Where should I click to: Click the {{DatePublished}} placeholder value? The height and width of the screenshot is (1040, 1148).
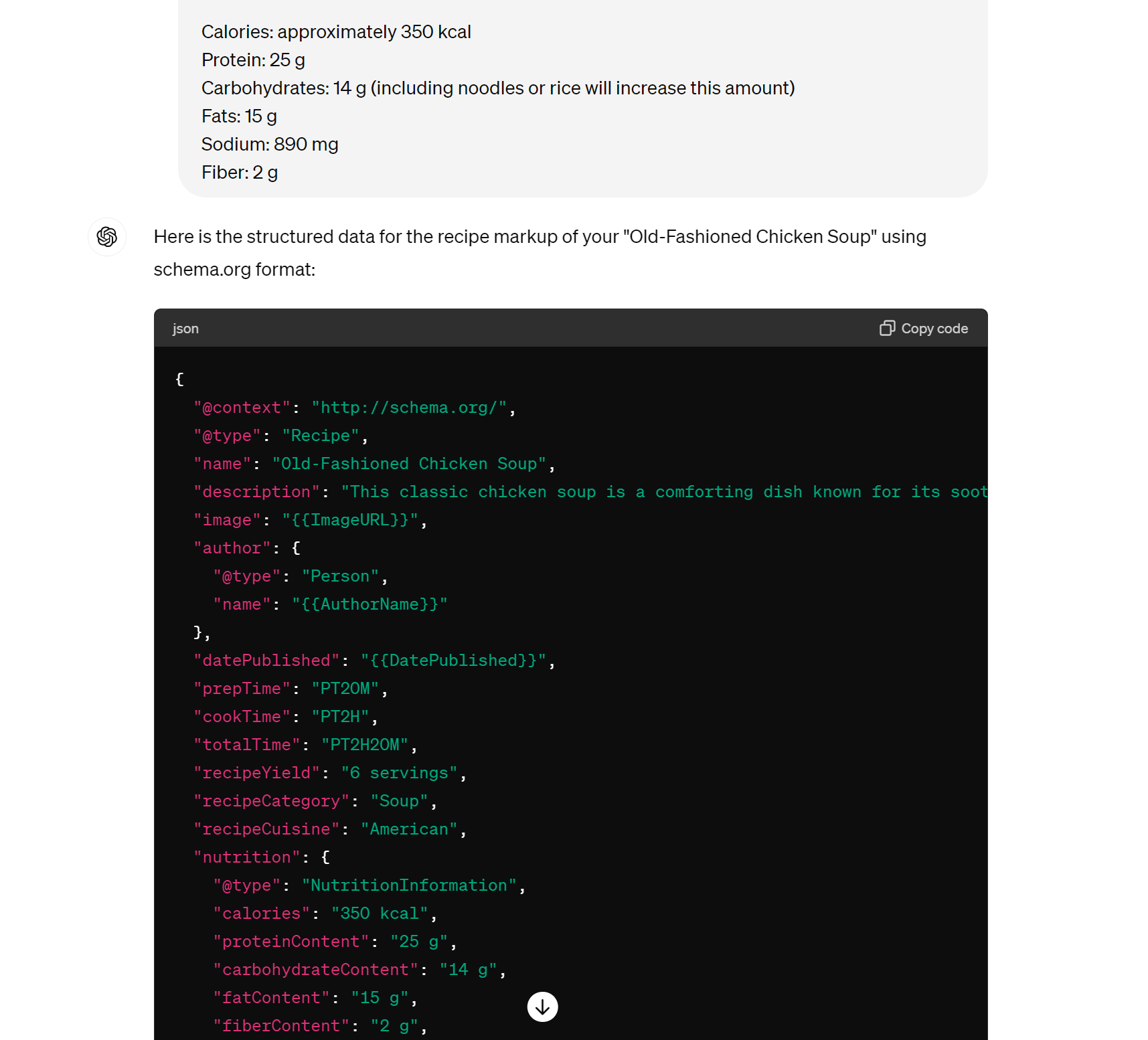453,661
